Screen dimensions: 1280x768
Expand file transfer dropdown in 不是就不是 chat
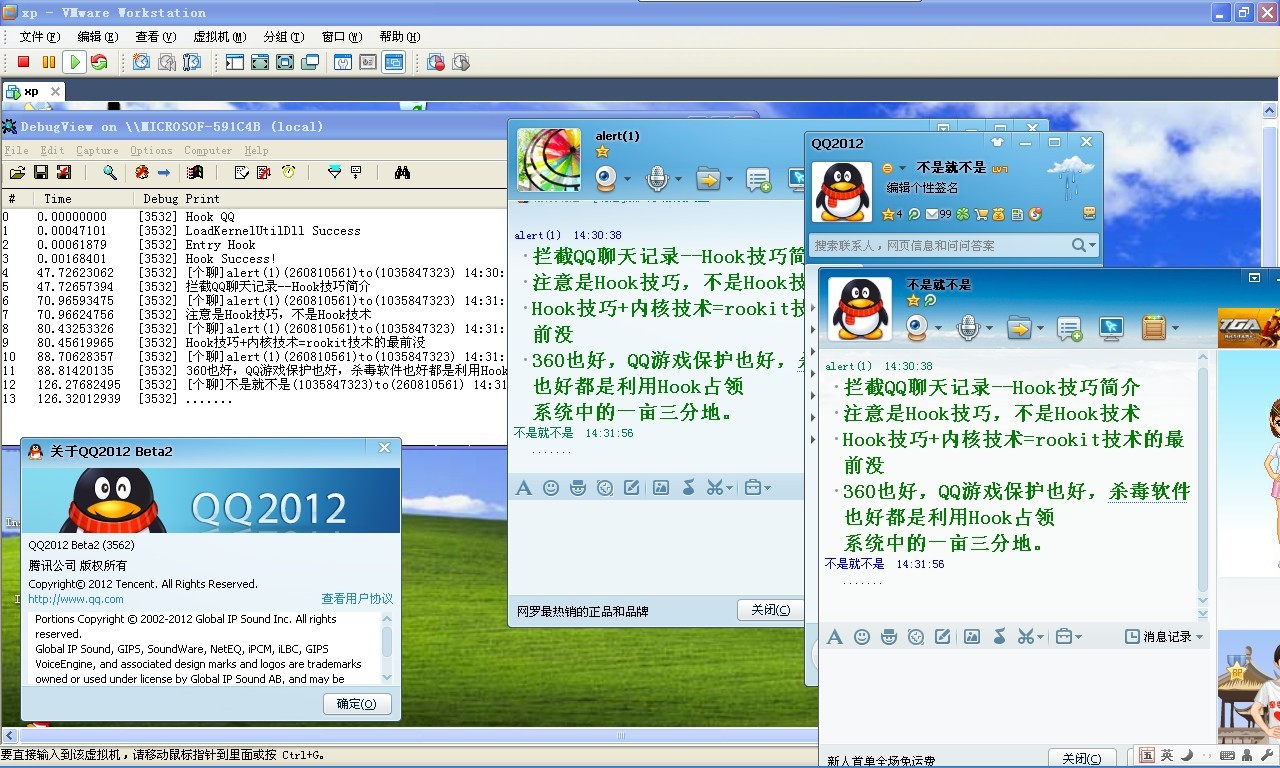pos(1040,328)
